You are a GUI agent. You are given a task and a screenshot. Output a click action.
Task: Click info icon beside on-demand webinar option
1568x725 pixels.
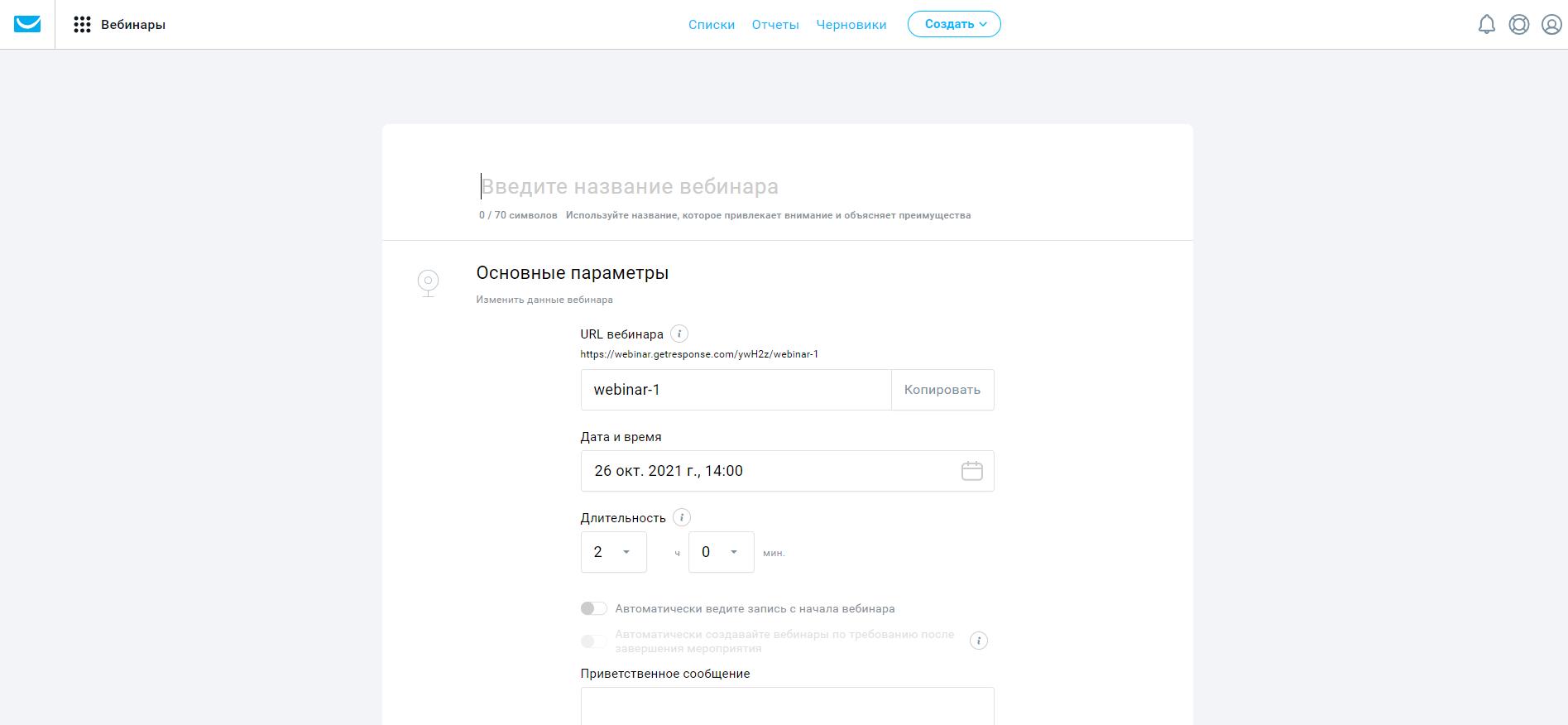pyautogui.click(x=979, y=641)
